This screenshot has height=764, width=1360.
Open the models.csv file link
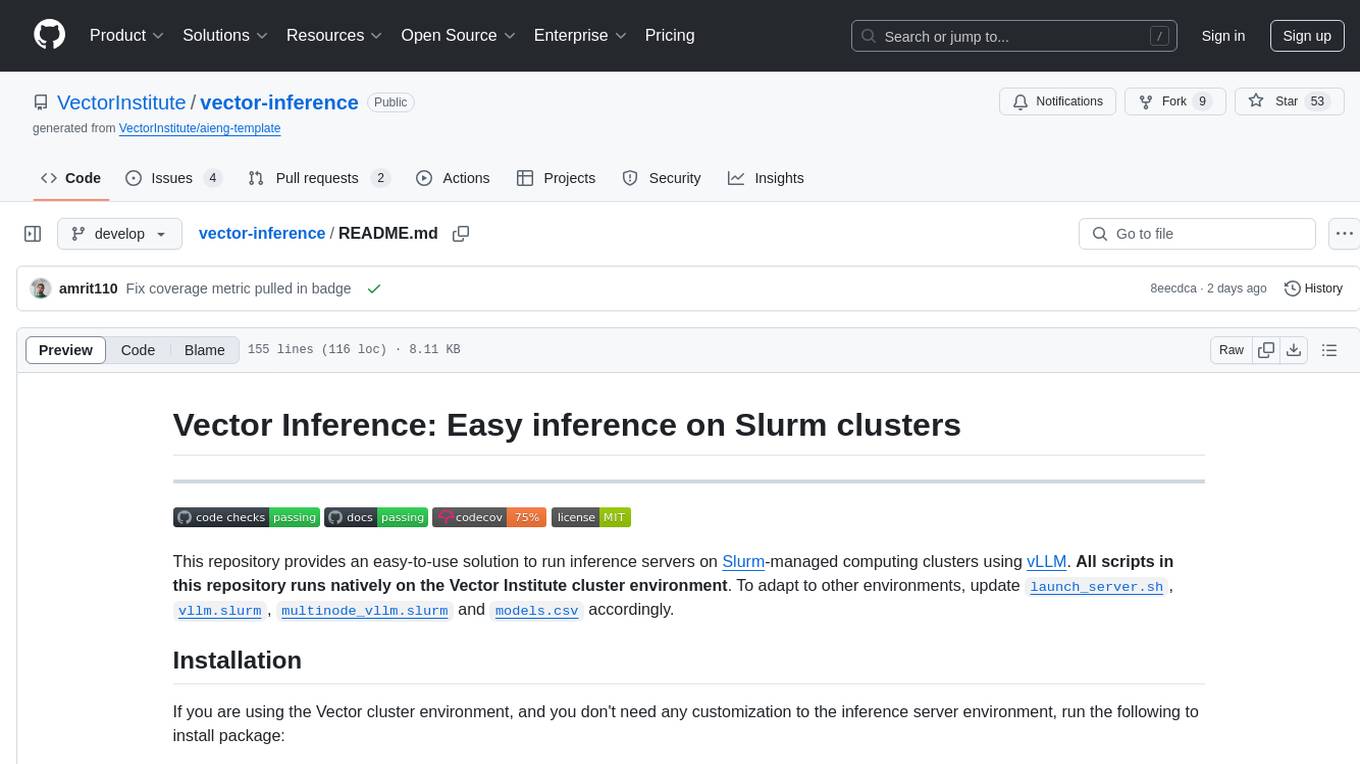[537, 610]
